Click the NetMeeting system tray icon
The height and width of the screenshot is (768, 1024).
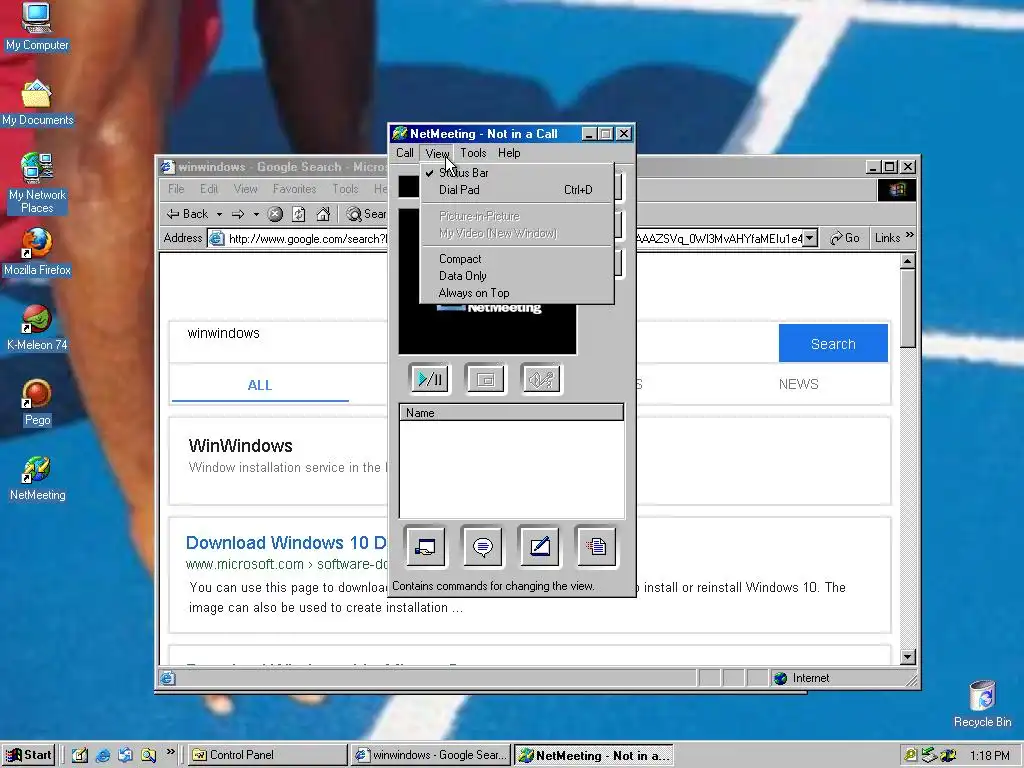pyautogui.click(x=947, y=756)
